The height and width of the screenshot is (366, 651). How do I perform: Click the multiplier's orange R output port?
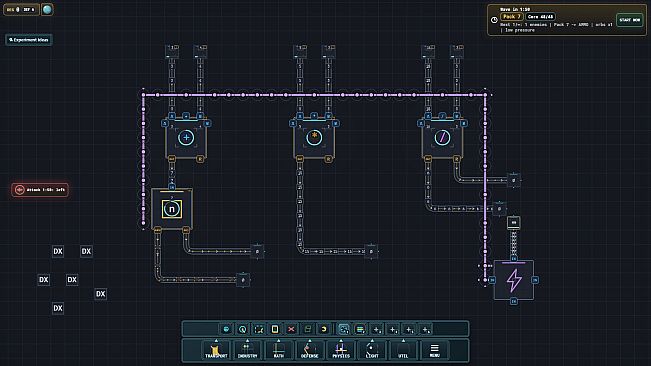(328, 159)
